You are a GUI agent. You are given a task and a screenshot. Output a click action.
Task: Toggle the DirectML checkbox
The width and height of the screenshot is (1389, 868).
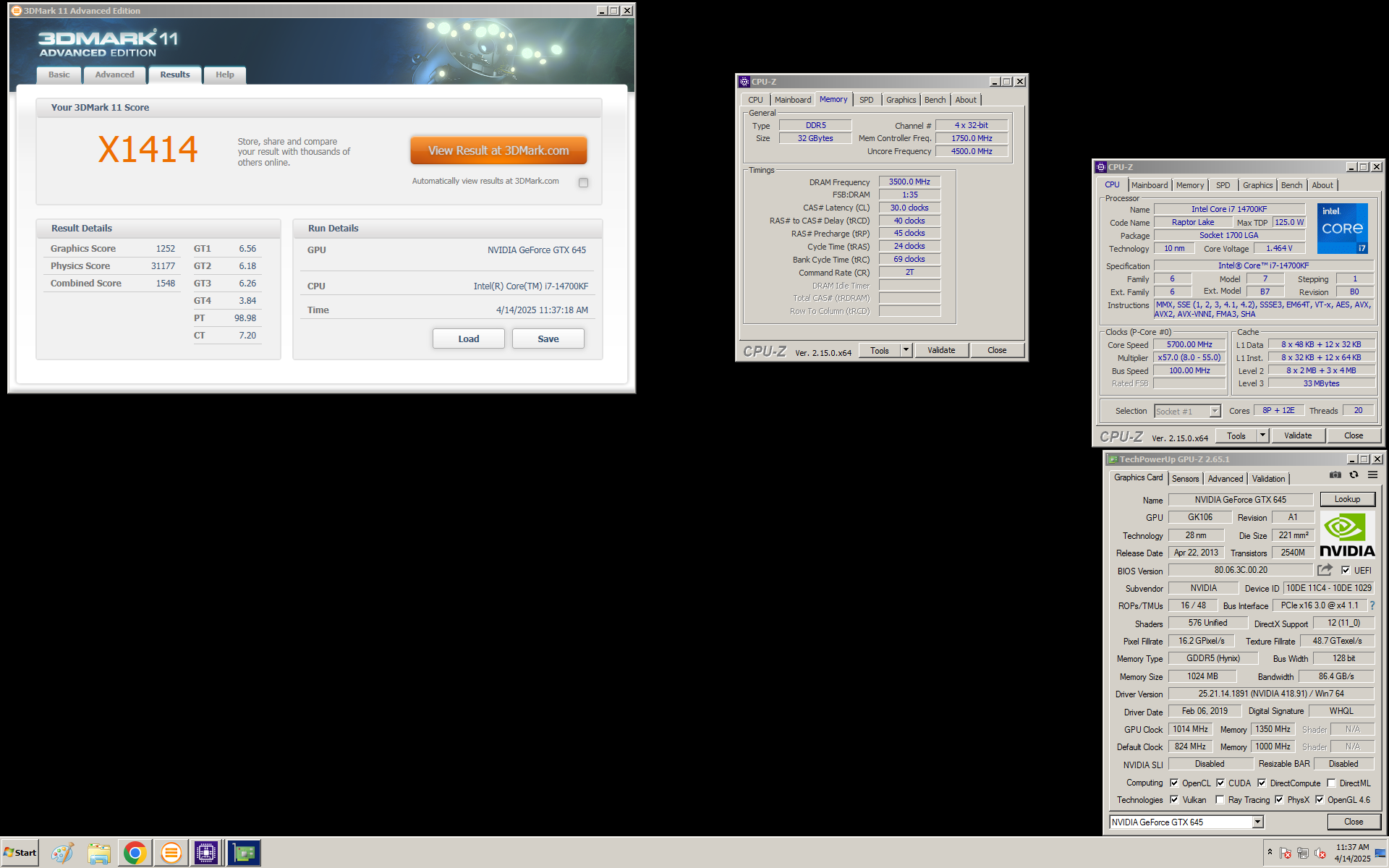[1331, 783]
